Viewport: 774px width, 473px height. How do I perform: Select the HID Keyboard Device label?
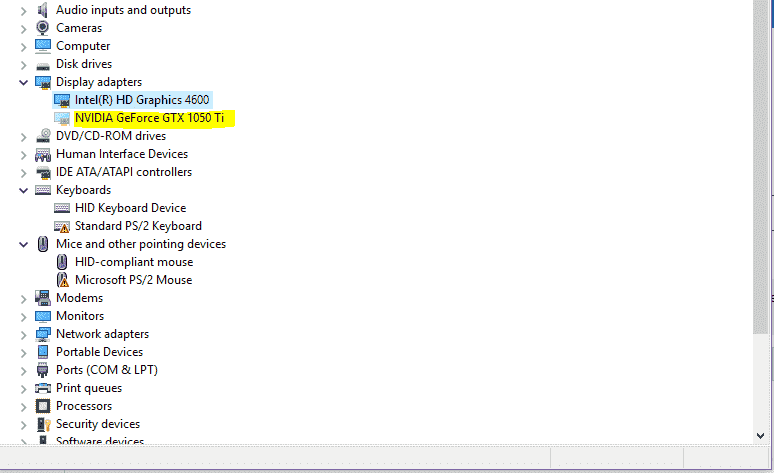130,208
